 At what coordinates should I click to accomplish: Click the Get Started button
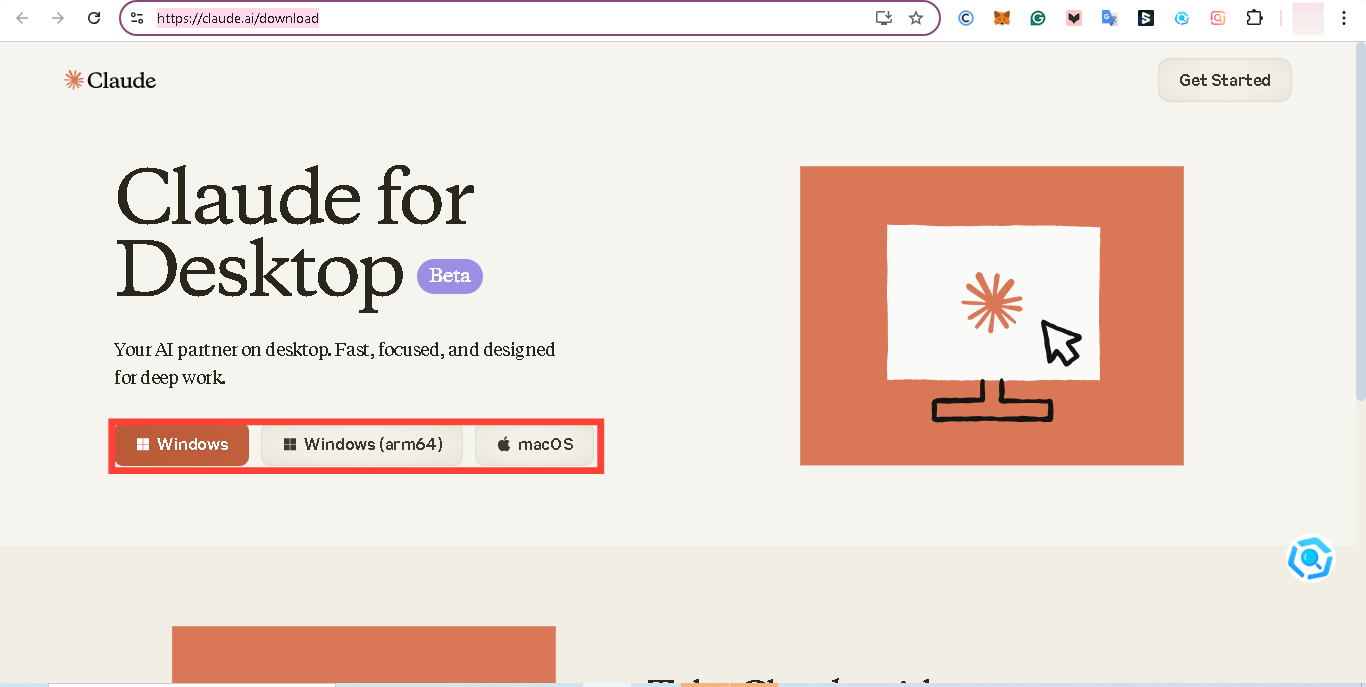(x=1224, y=80)
